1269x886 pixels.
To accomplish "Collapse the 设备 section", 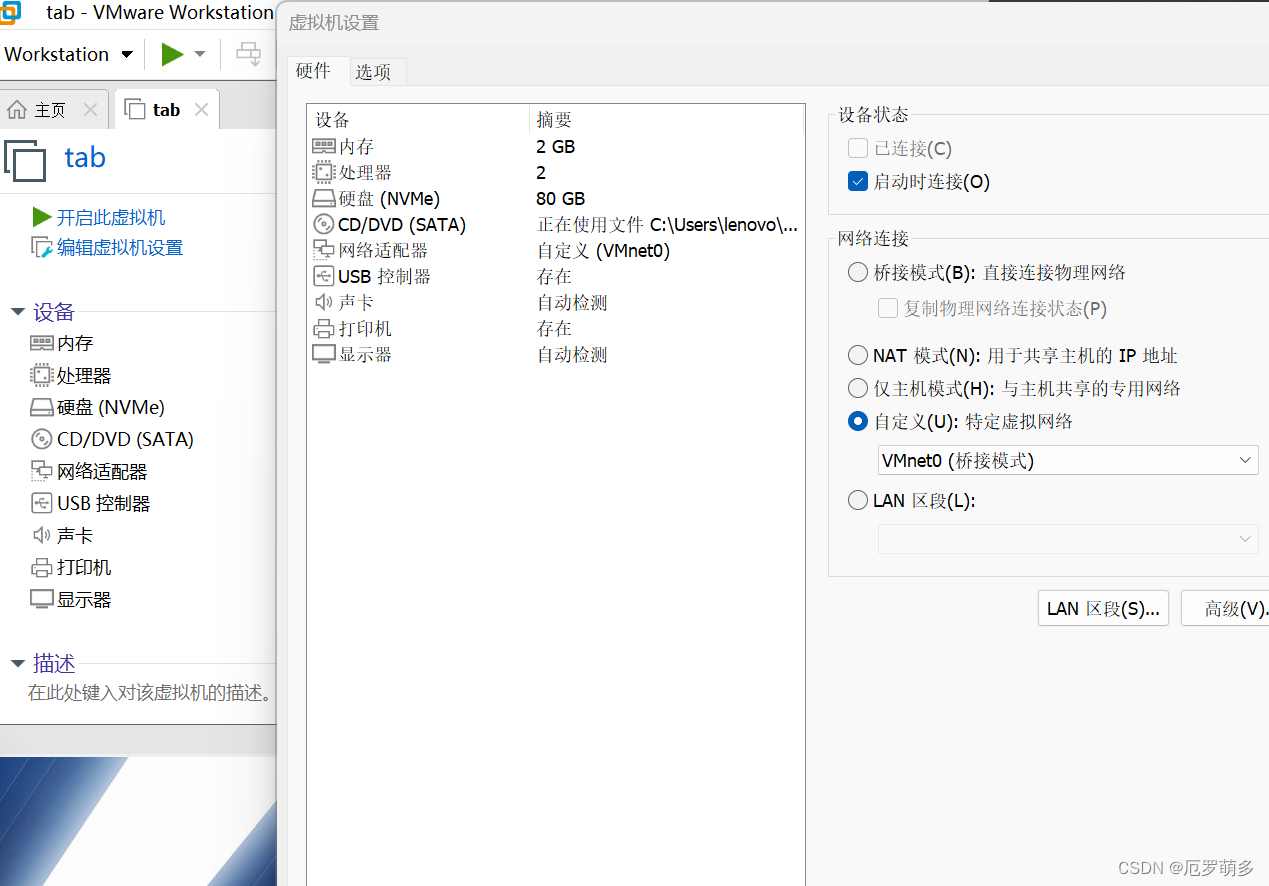I will pos(17,312).
